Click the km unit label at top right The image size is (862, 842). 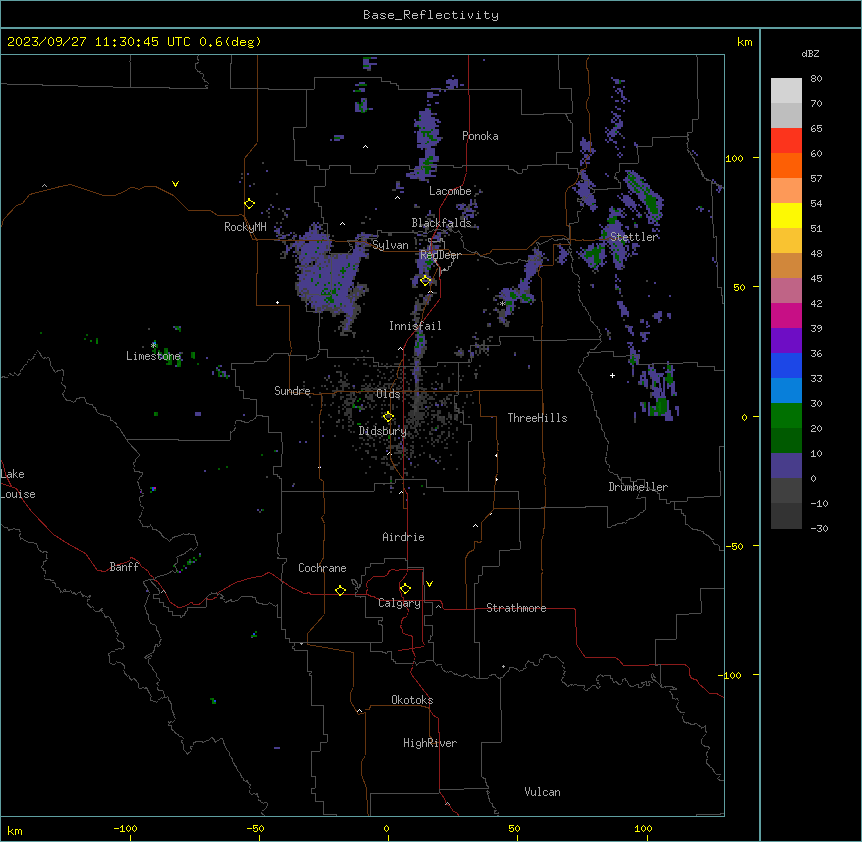(744, 42)
